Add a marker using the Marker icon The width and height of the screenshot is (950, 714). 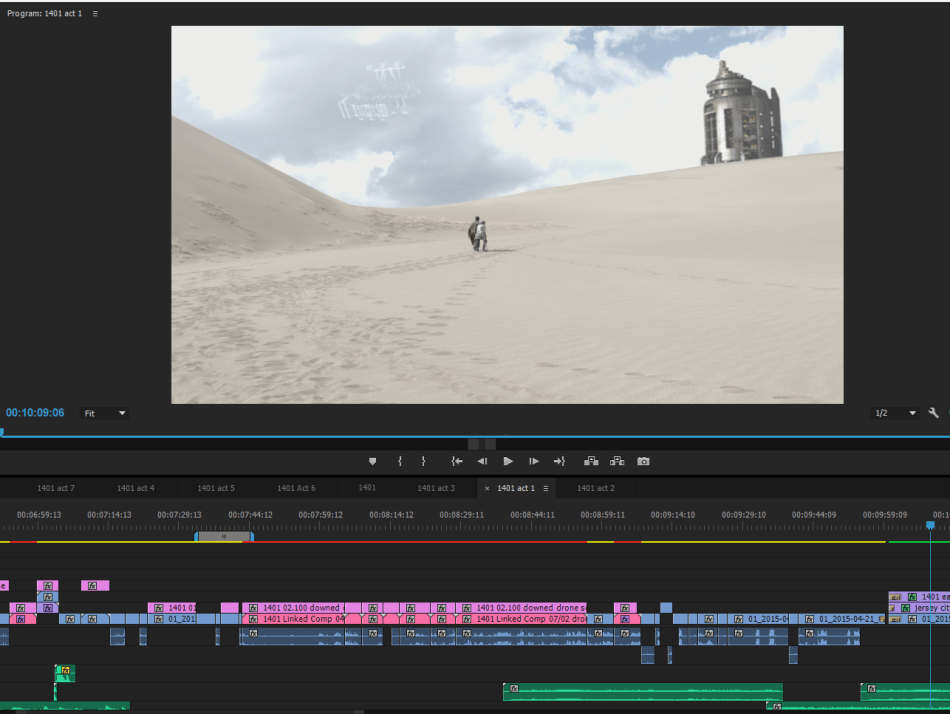point(373,461)
